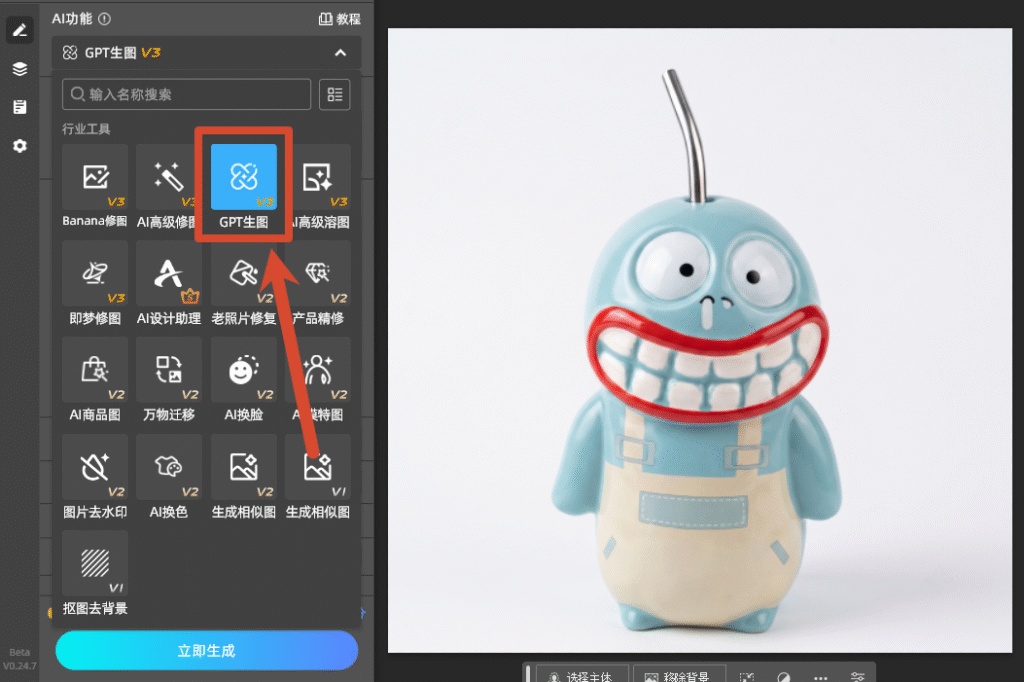This screenshot has height=682, width=1024.
Task: Open the 产品精修 tool
Action: [x=318, y=284]
